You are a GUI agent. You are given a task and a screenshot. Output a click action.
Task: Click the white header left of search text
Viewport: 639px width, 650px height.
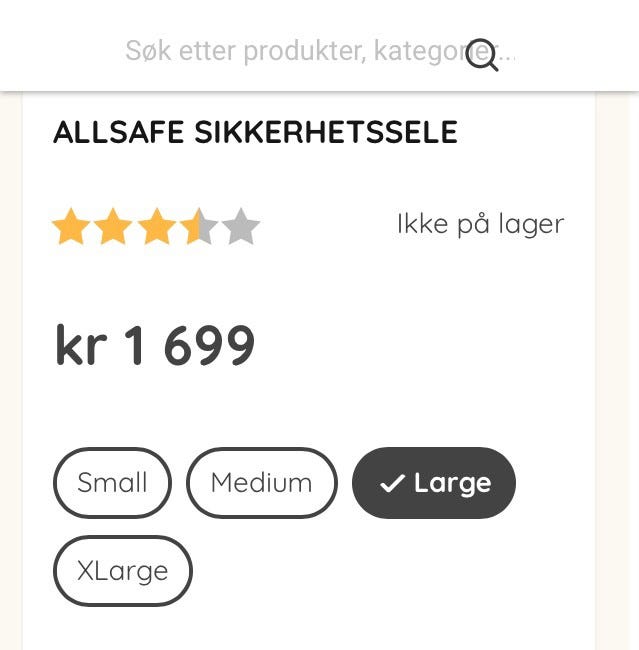tap(60, 50)
